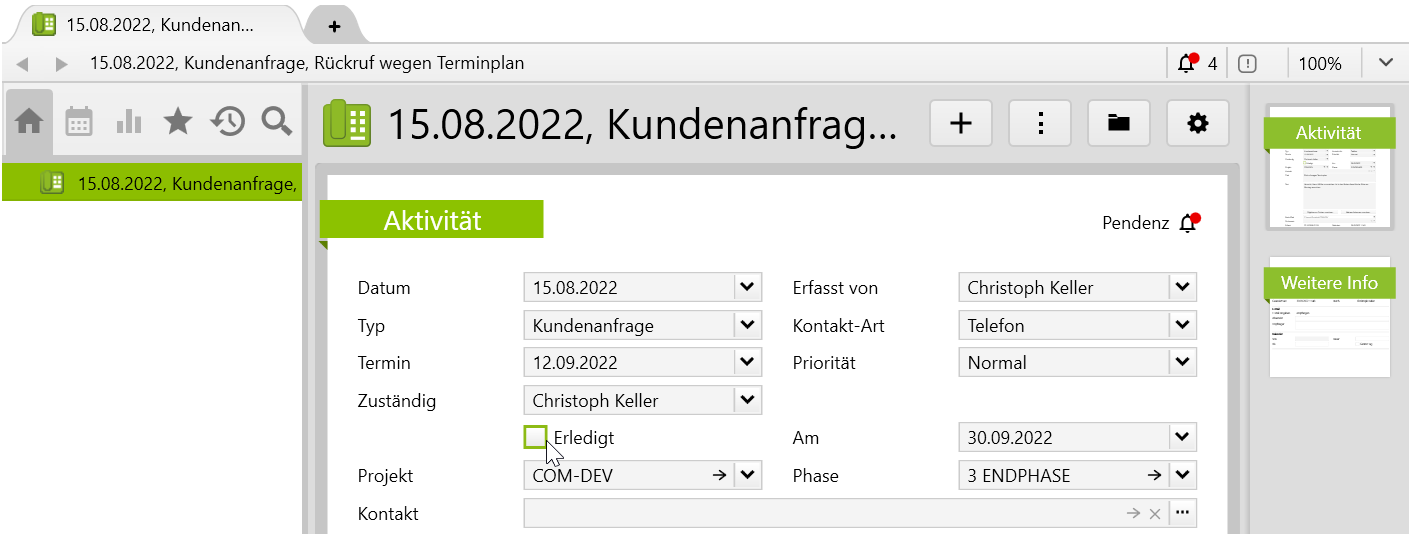This screenshot has width=1410, height=534.
Task: Open the history clock view
Action: coord(228,122)
